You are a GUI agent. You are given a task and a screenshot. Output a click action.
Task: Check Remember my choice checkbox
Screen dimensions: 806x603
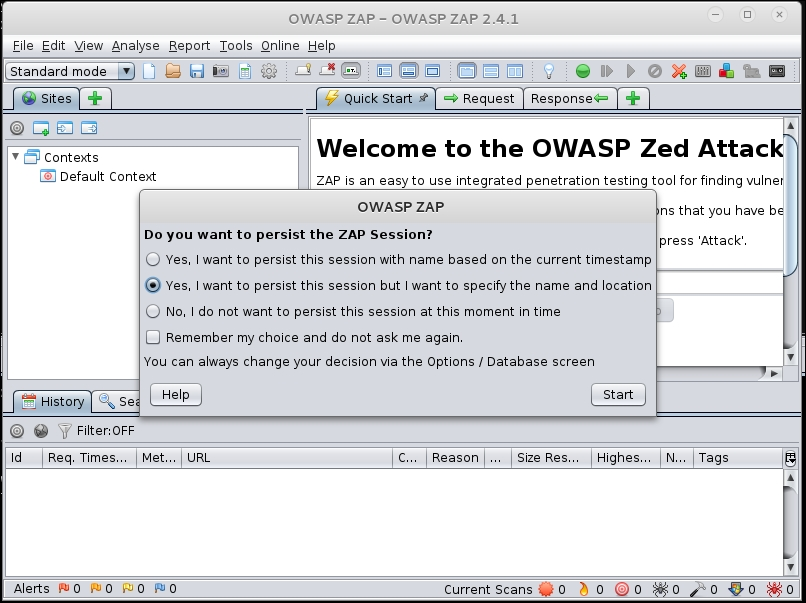153,337
